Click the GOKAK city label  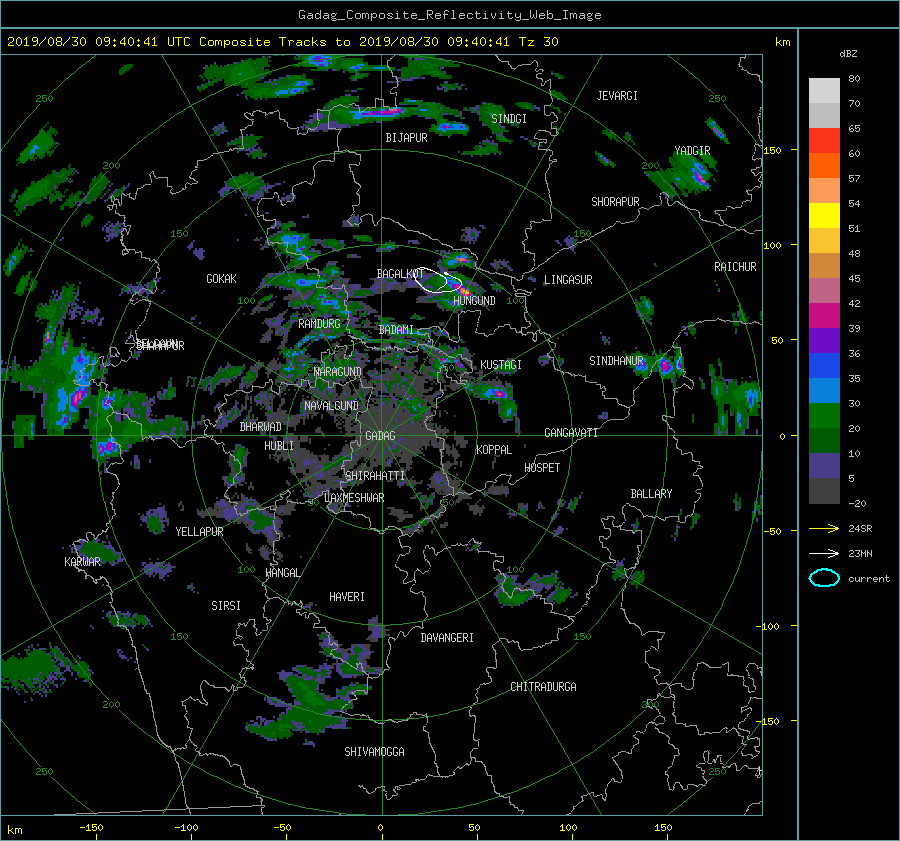click(x=221, y=279)
